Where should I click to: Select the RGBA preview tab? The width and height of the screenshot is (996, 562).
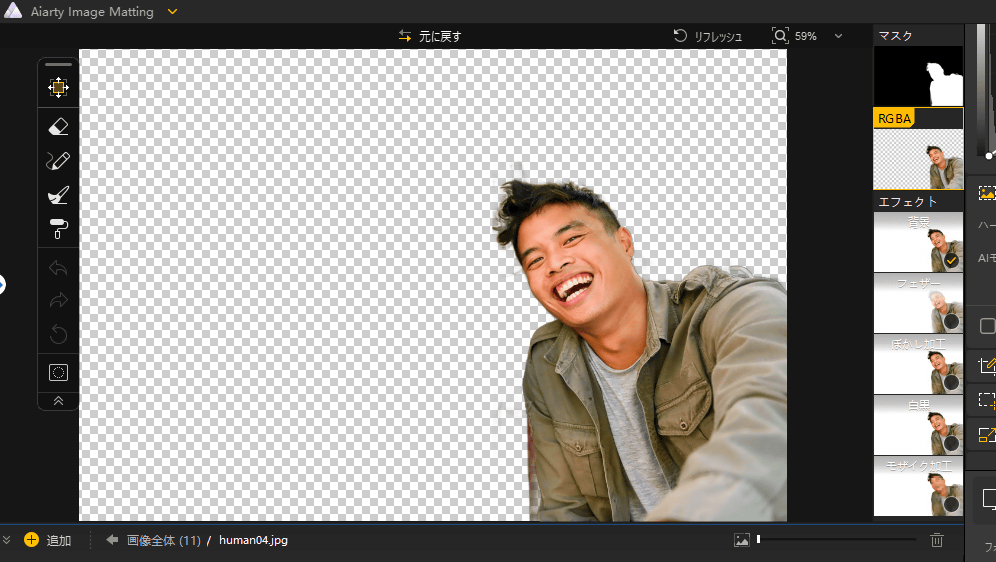click(918, 150)
